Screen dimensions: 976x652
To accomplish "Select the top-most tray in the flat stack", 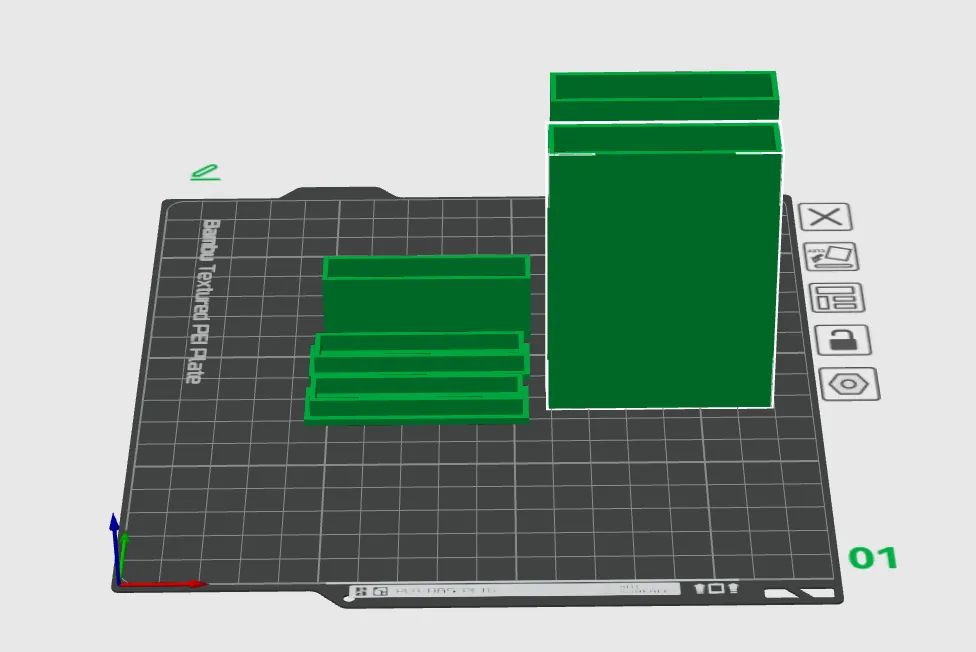I will (x=420, y=343).
